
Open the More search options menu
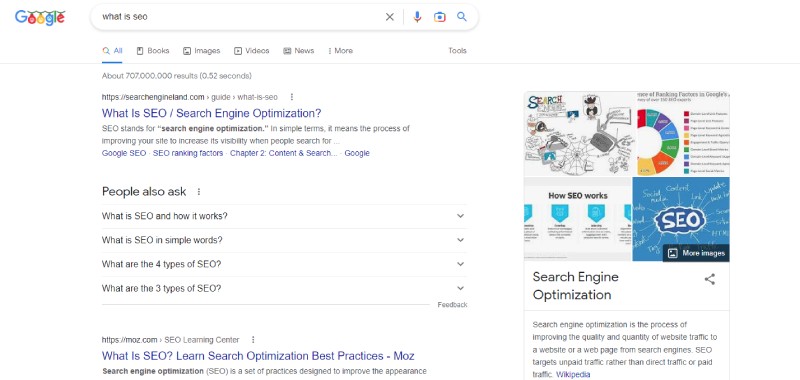coord(340,51)
